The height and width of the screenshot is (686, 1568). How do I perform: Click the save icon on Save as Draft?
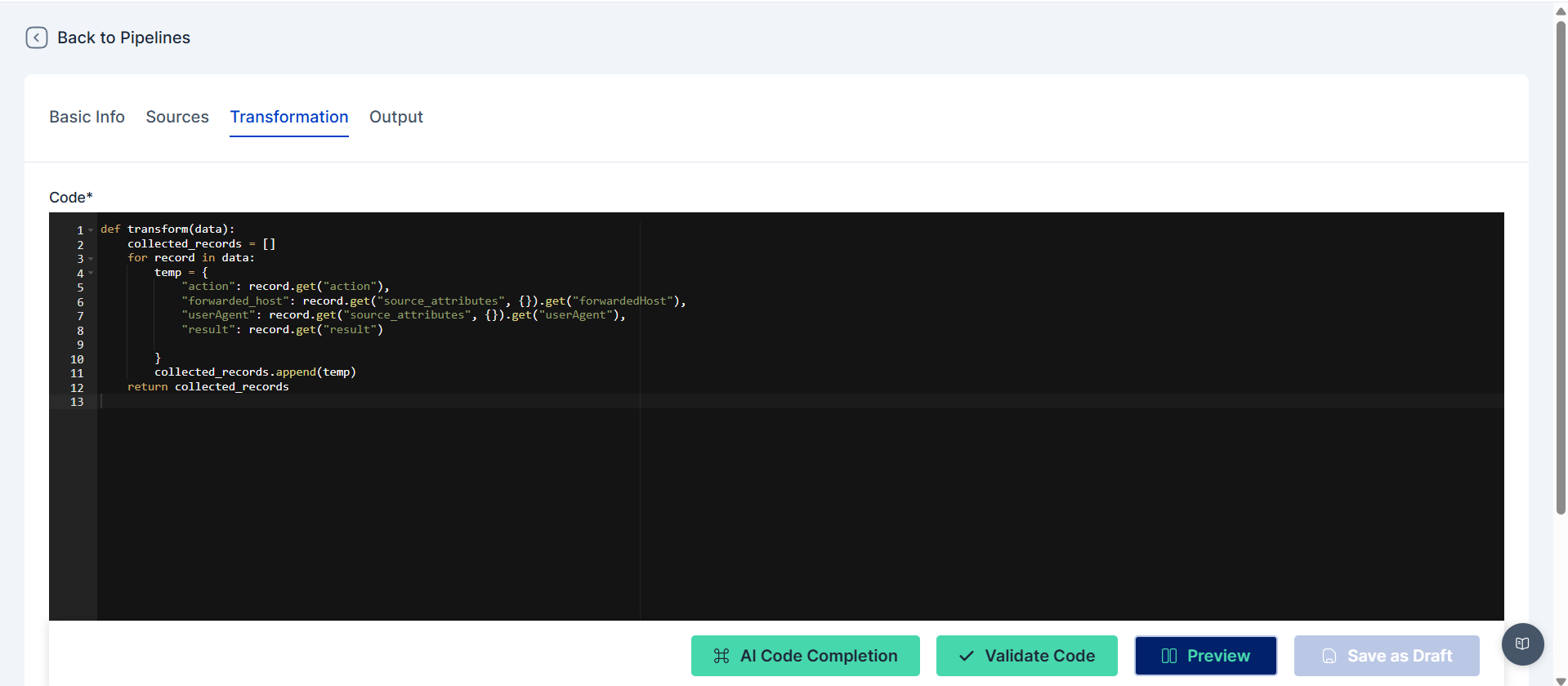pos(1329,656)
